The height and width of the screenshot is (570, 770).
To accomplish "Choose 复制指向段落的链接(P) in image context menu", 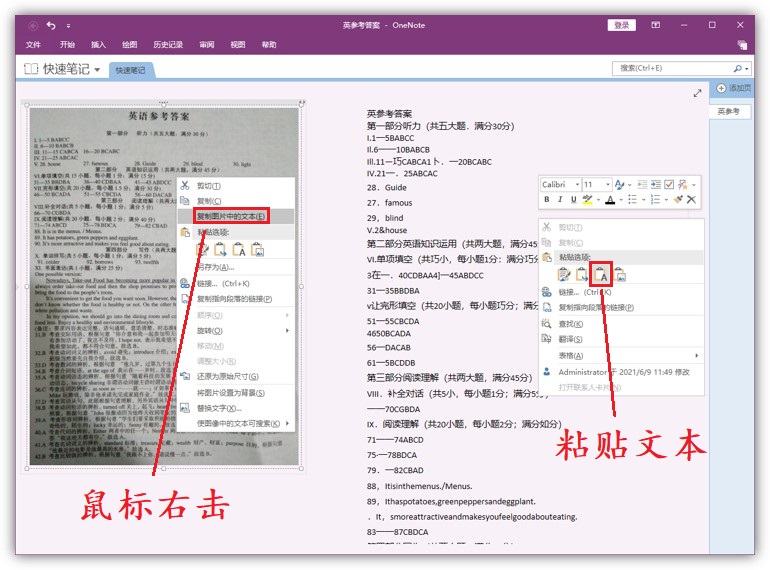I will click(x=236, y=299).
